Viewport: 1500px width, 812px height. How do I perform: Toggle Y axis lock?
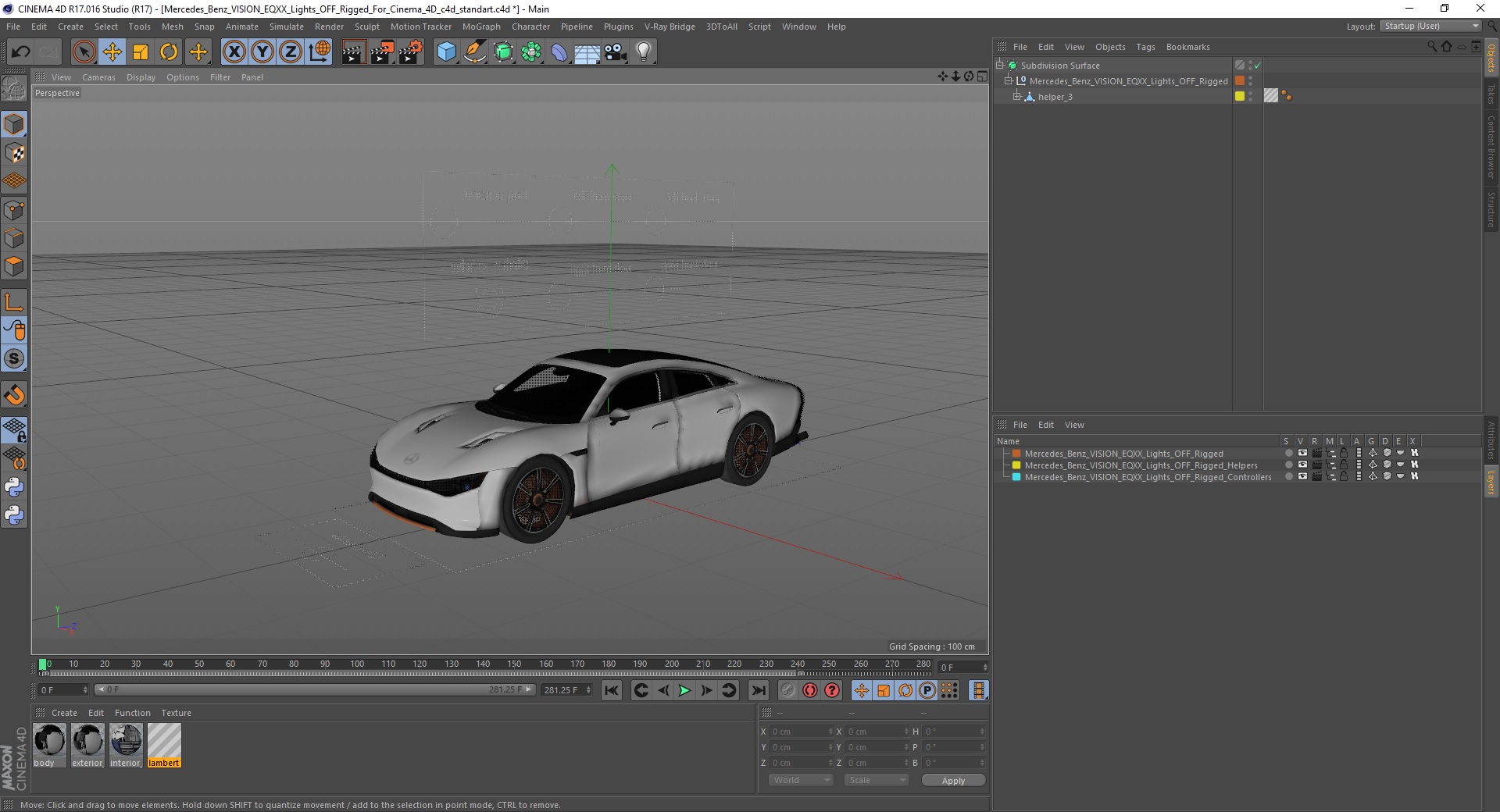(262, 52)
